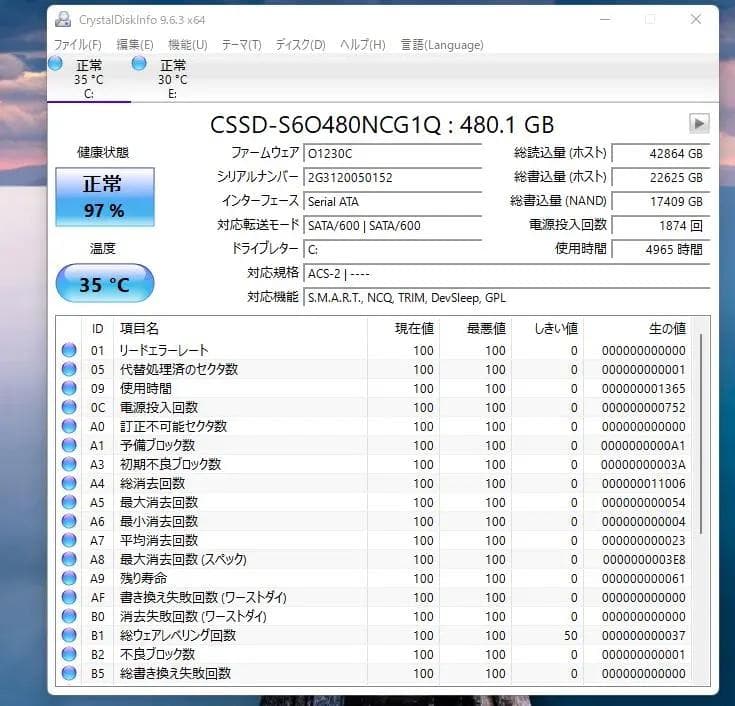Select raw value 000000011006

pyautogui.click(x=644, y=483)
